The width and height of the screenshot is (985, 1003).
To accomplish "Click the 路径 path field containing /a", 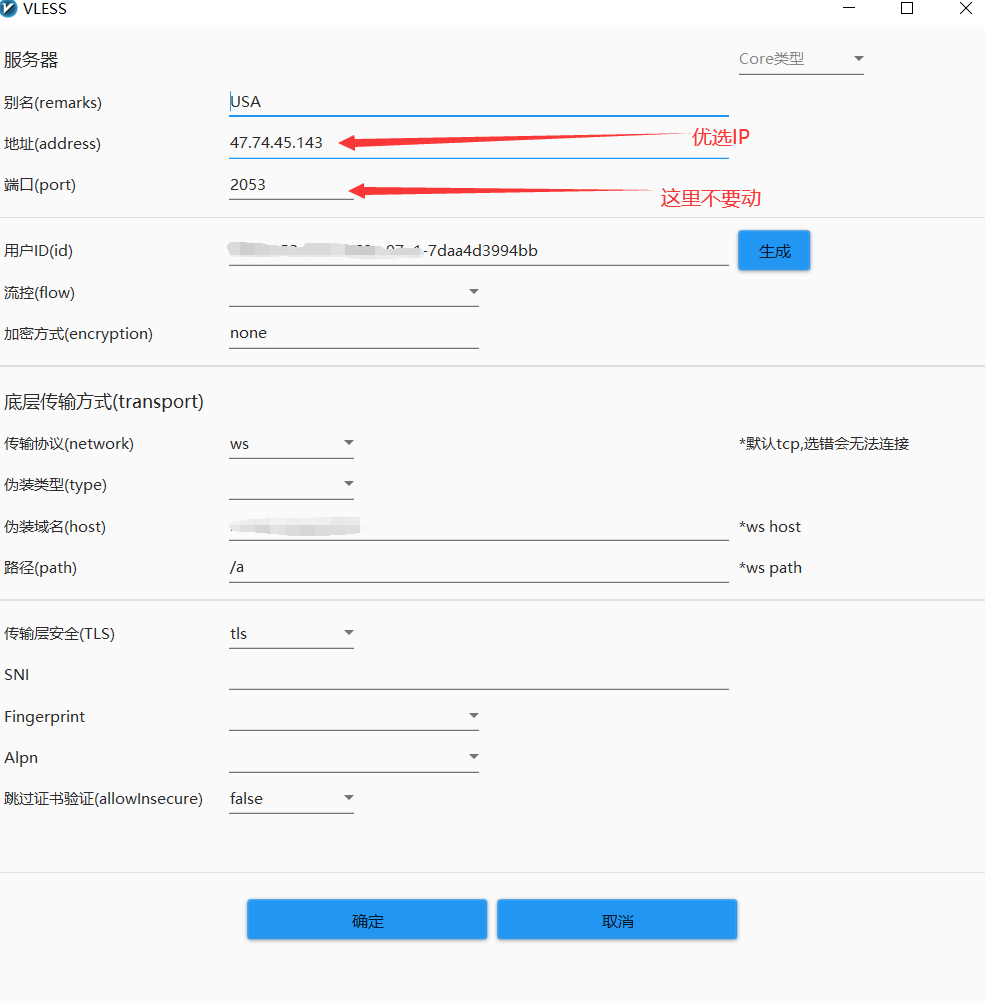I will tap(478, 567).
